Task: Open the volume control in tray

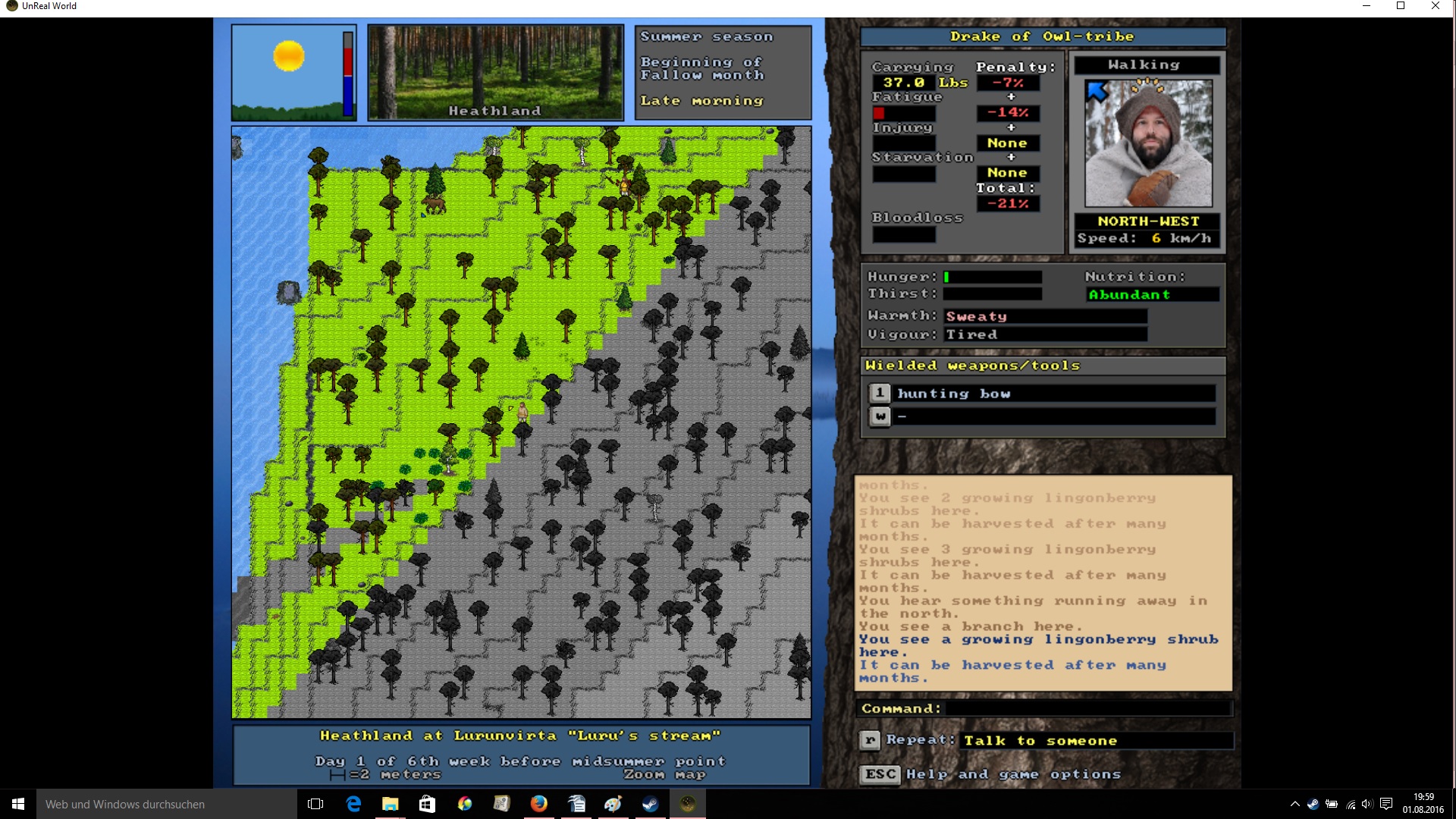Action: coord(1367,804)
